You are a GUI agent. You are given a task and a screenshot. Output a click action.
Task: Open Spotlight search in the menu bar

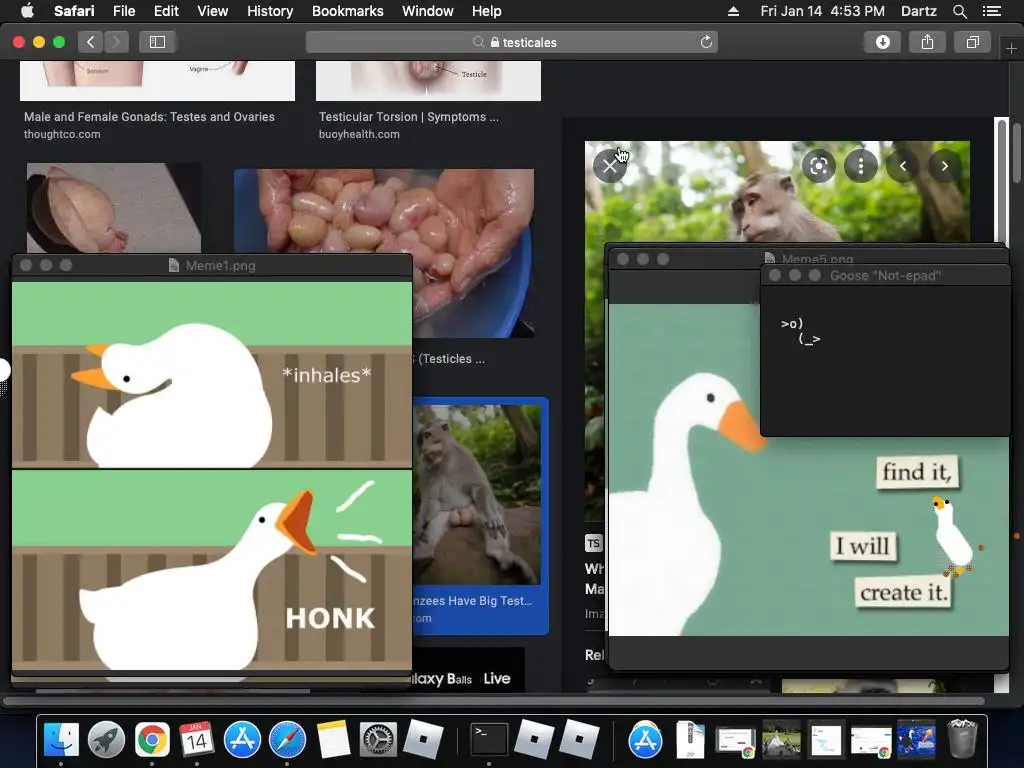[959, 11]
